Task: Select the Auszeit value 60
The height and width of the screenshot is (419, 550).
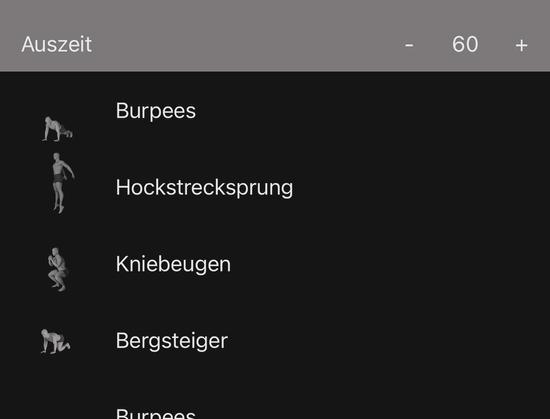Action: [465, 44]
